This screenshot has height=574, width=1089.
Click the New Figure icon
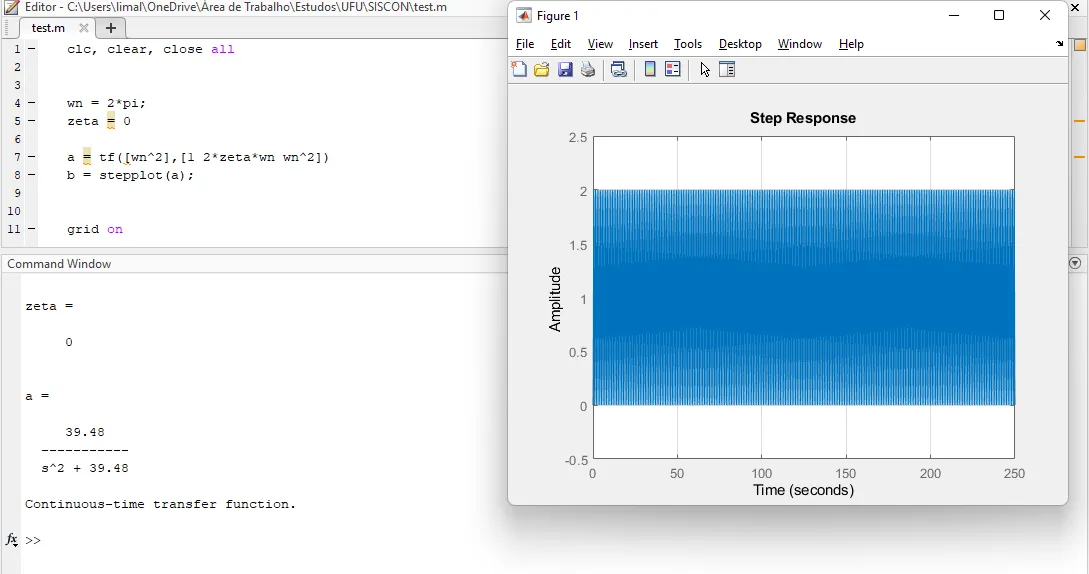[x=519, y=69]
